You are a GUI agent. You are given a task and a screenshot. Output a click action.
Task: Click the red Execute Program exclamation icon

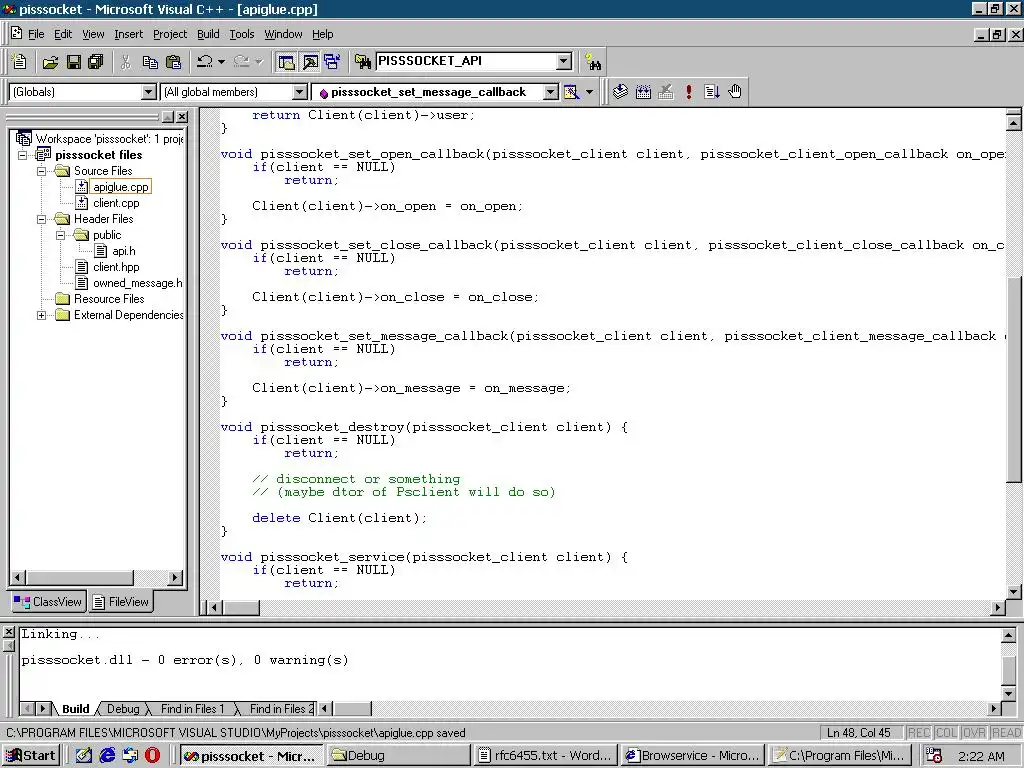click(689, 92)
